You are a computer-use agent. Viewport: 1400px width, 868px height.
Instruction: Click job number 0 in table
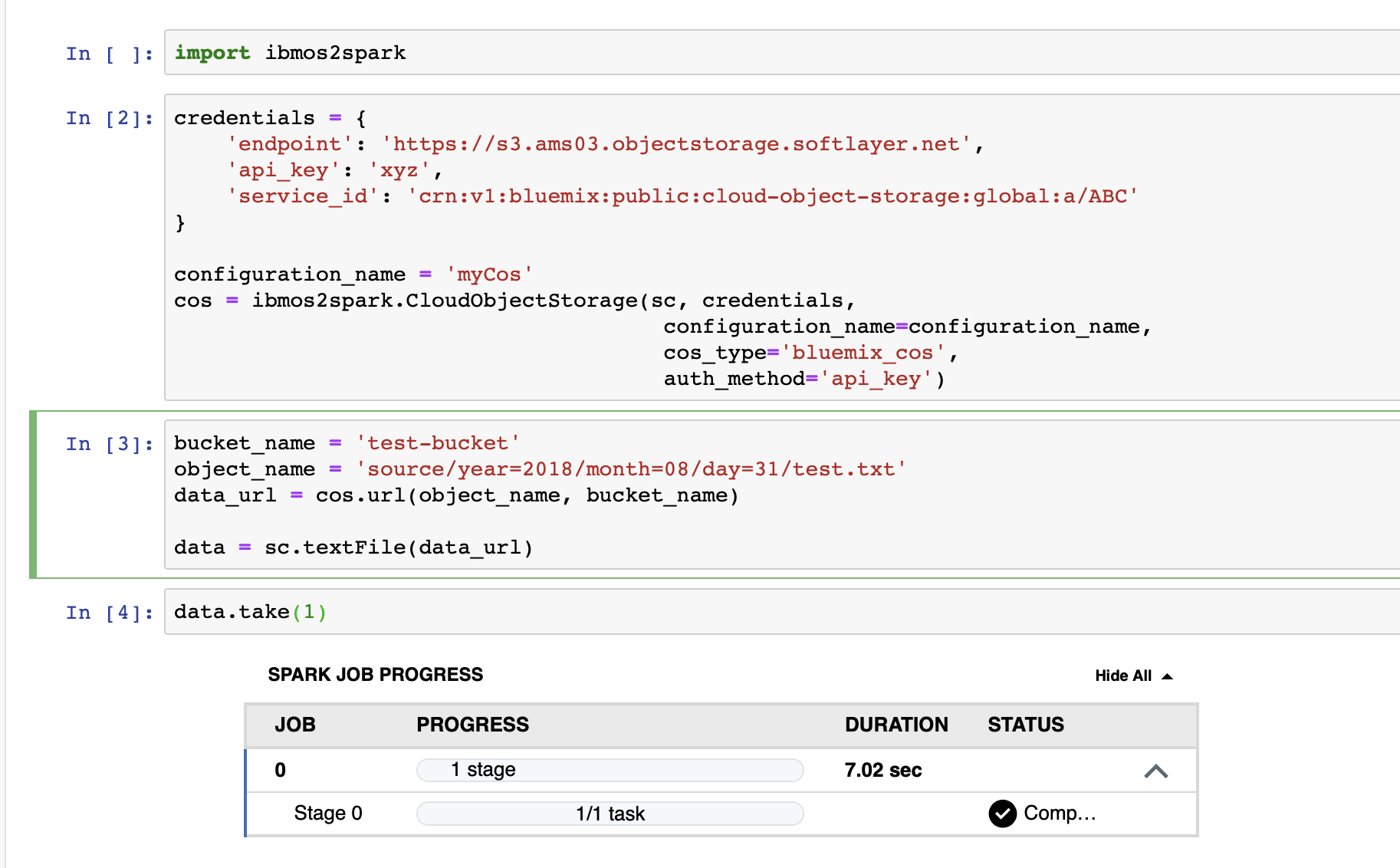[x=281, y=770]
